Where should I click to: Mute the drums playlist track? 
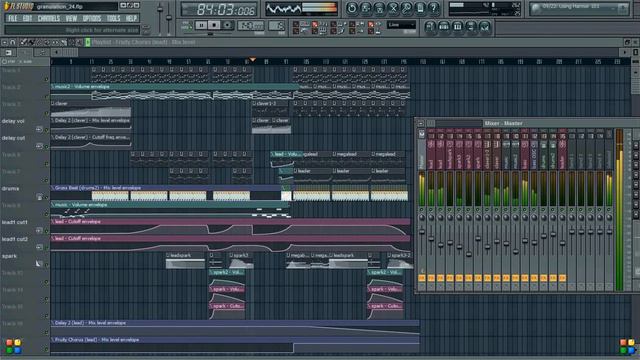pos(47,197)
